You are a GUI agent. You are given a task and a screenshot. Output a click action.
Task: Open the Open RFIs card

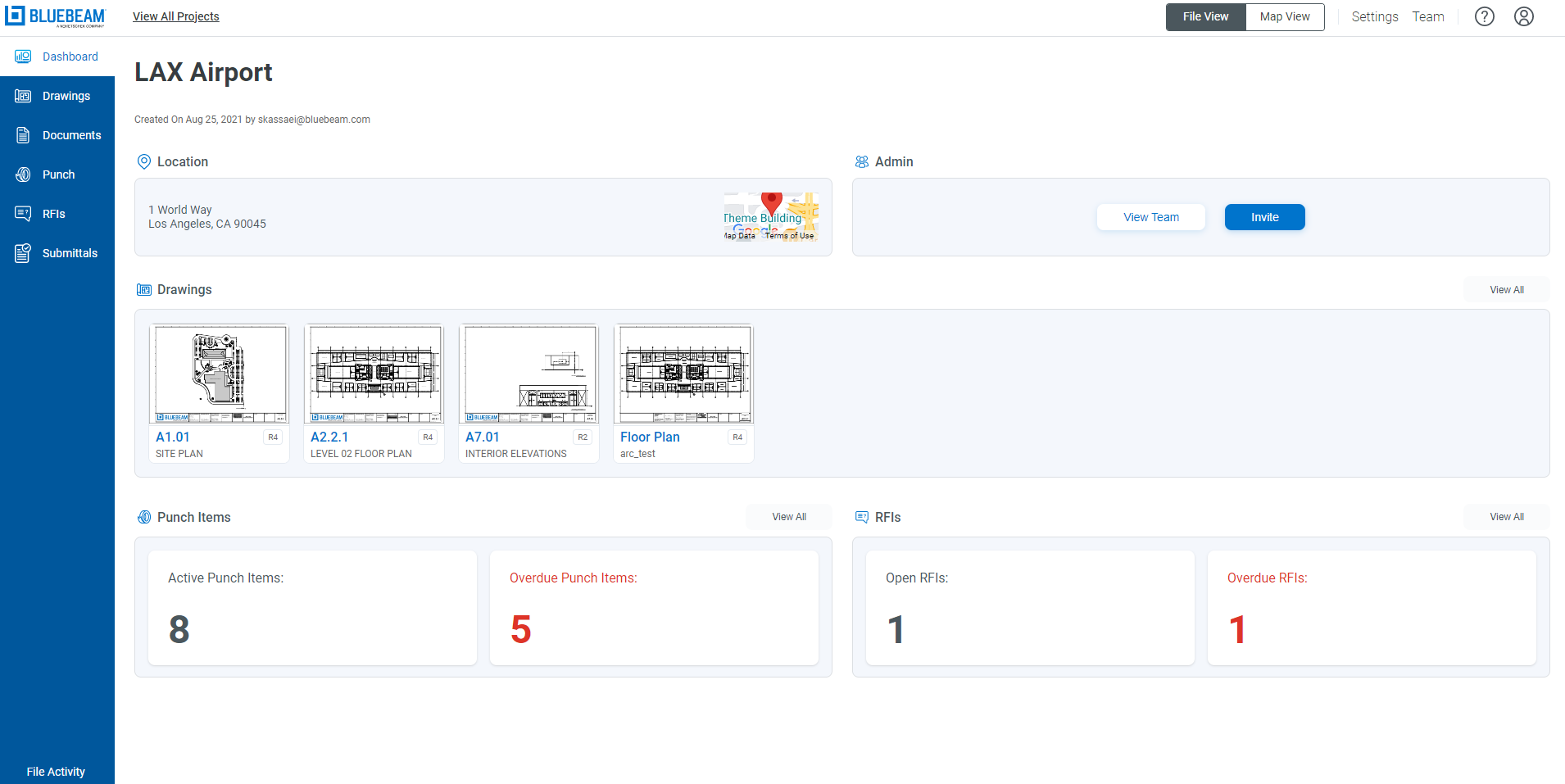coord(1030,608)
